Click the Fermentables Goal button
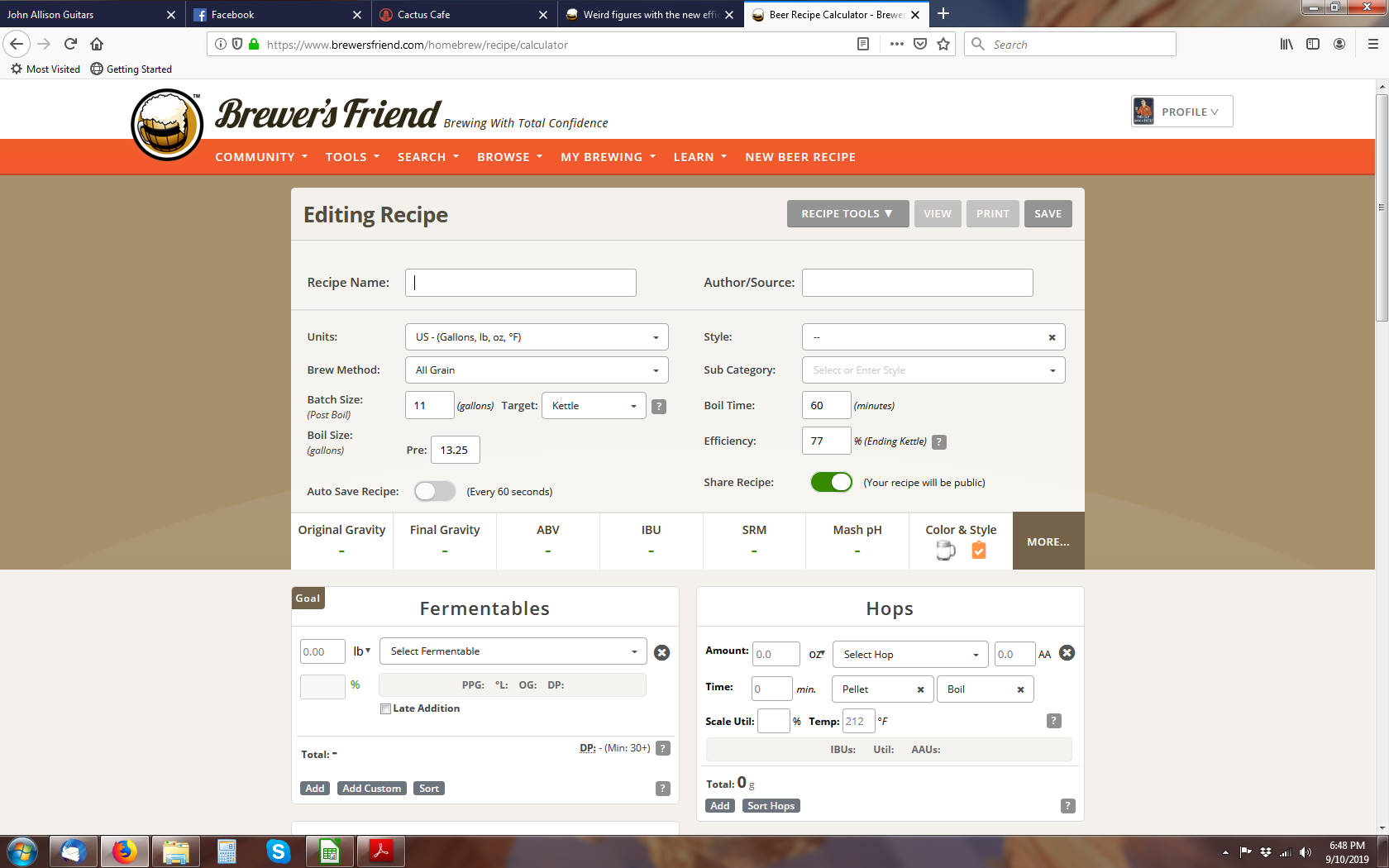The image size is (1389, 868). point(308,599)
